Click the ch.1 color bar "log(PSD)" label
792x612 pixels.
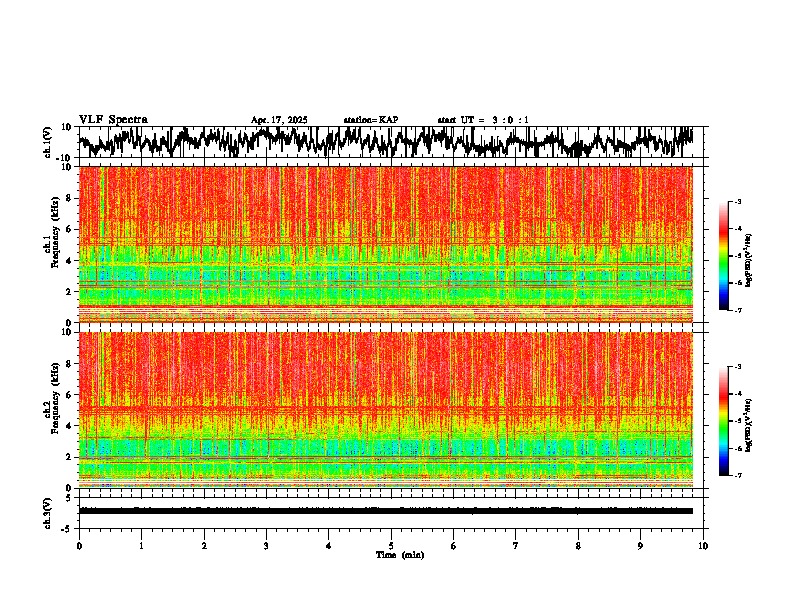[749, 260]
